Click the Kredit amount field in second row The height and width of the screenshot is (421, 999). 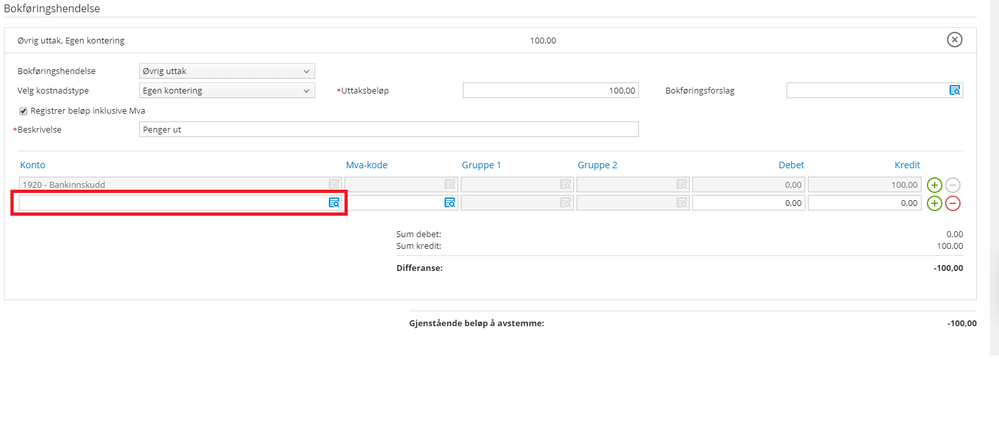[x=865, y=203]
